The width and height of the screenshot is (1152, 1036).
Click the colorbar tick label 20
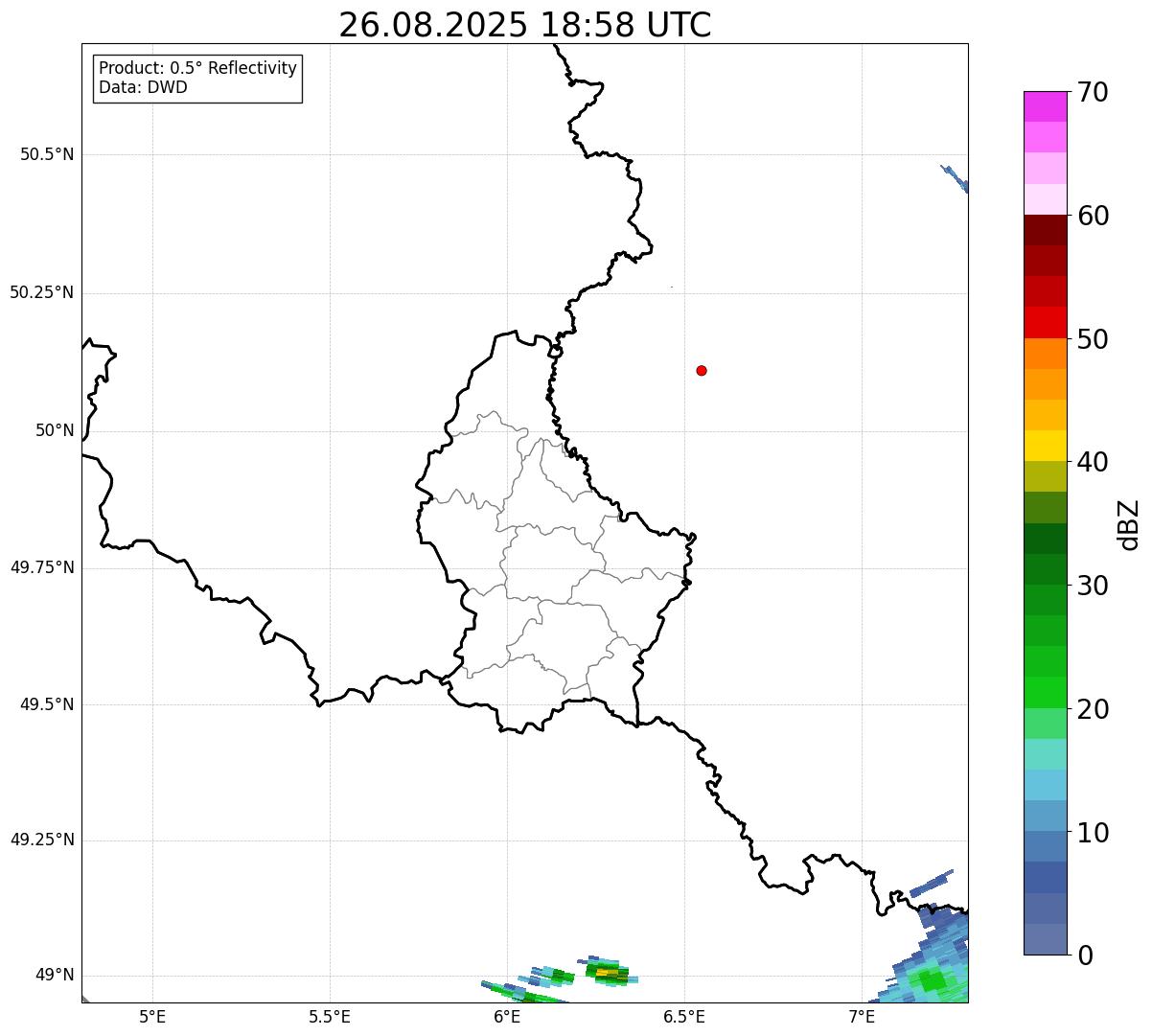(x=1093, y=709)
